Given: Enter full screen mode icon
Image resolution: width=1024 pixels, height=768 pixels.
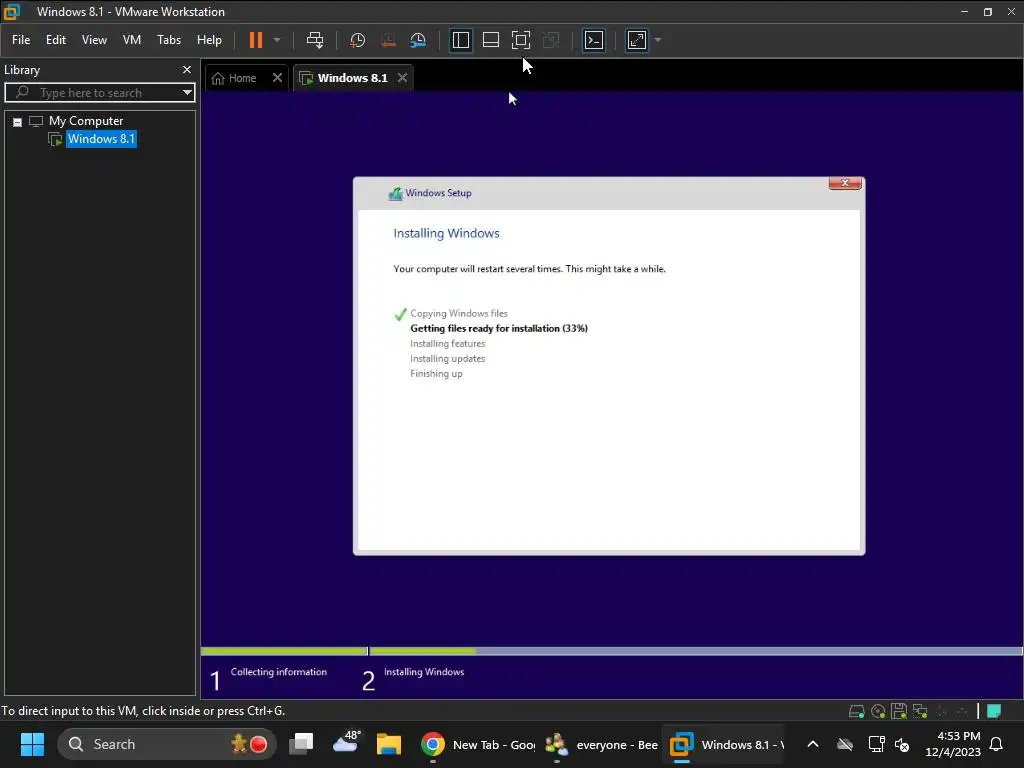Looking at the screenshot, I should (520, 40).
